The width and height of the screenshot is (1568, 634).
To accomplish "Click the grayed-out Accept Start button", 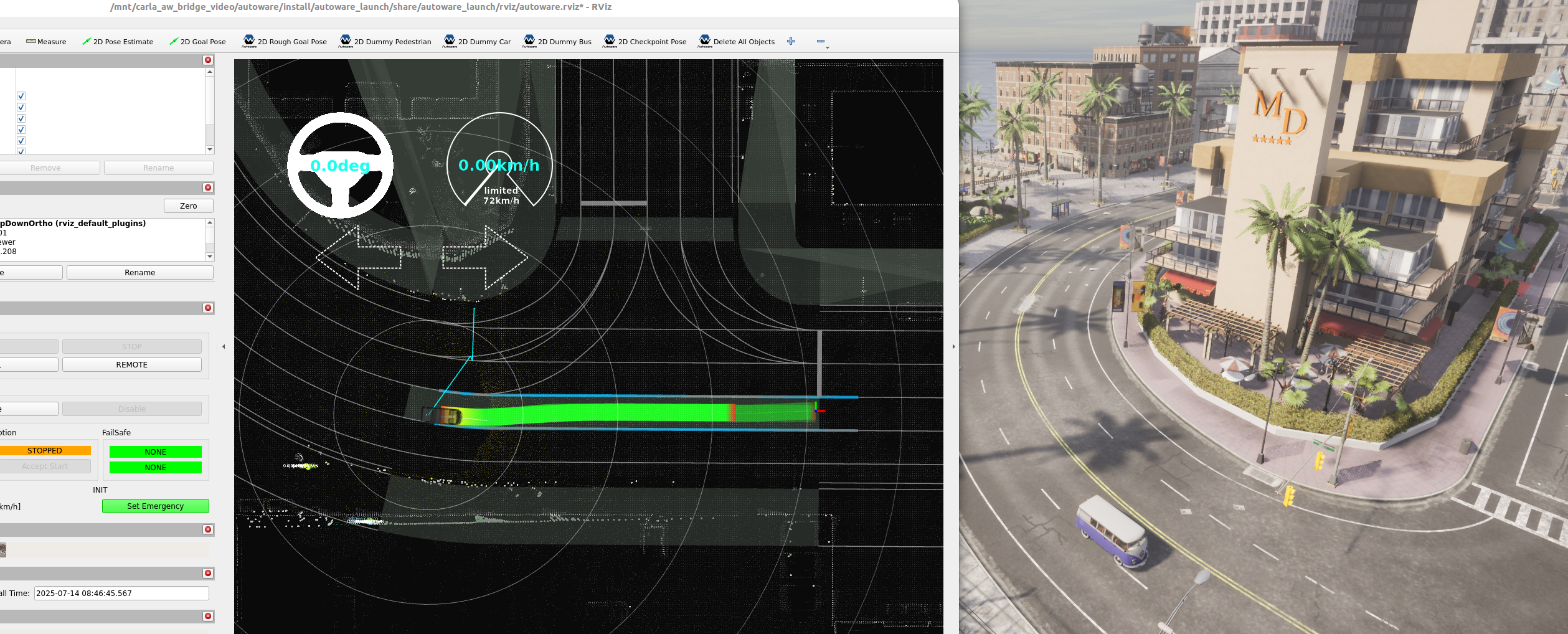I will point(45,466).
